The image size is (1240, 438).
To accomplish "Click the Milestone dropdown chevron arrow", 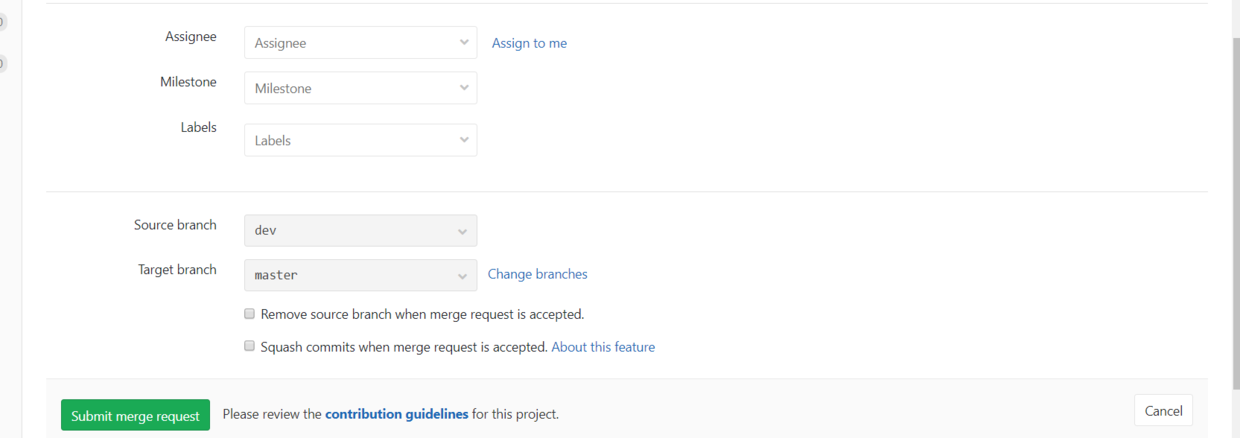I will tap(464, 88).
